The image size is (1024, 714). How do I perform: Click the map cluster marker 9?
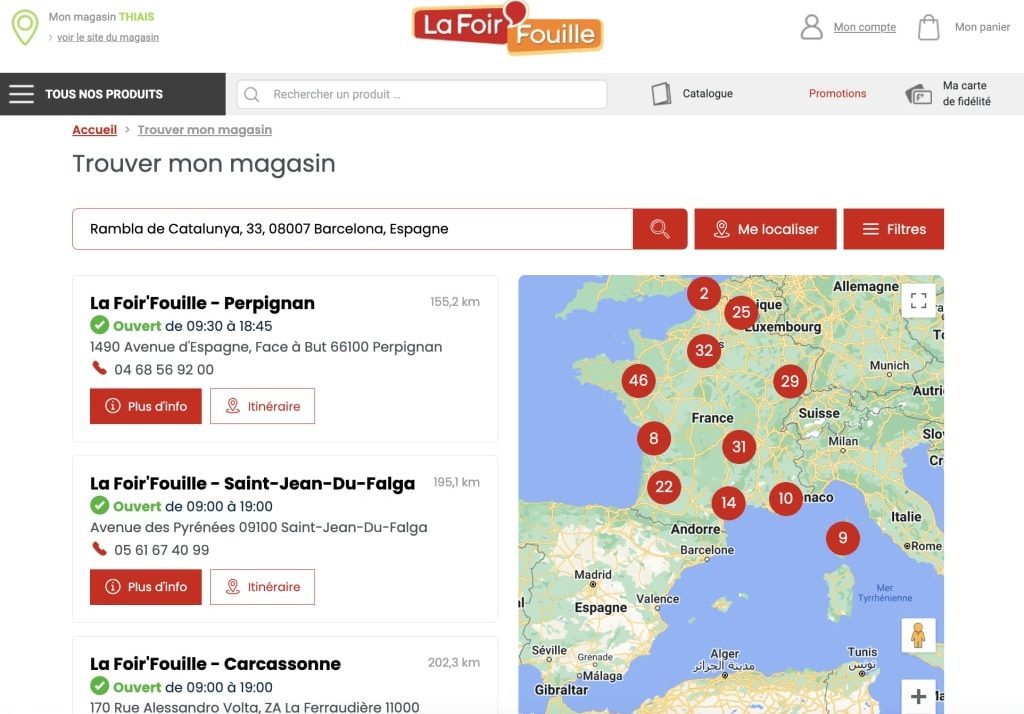click(x=842, y=538)
